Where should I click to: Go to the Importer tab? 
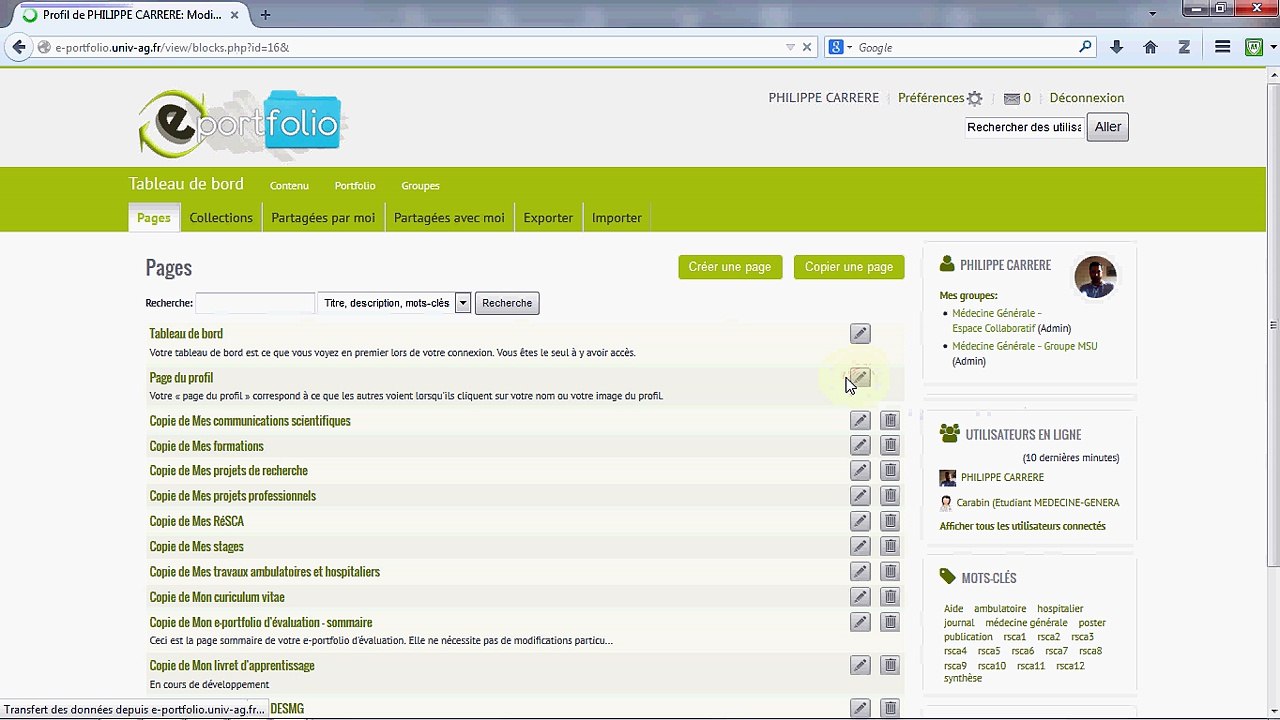pos(617,218)
